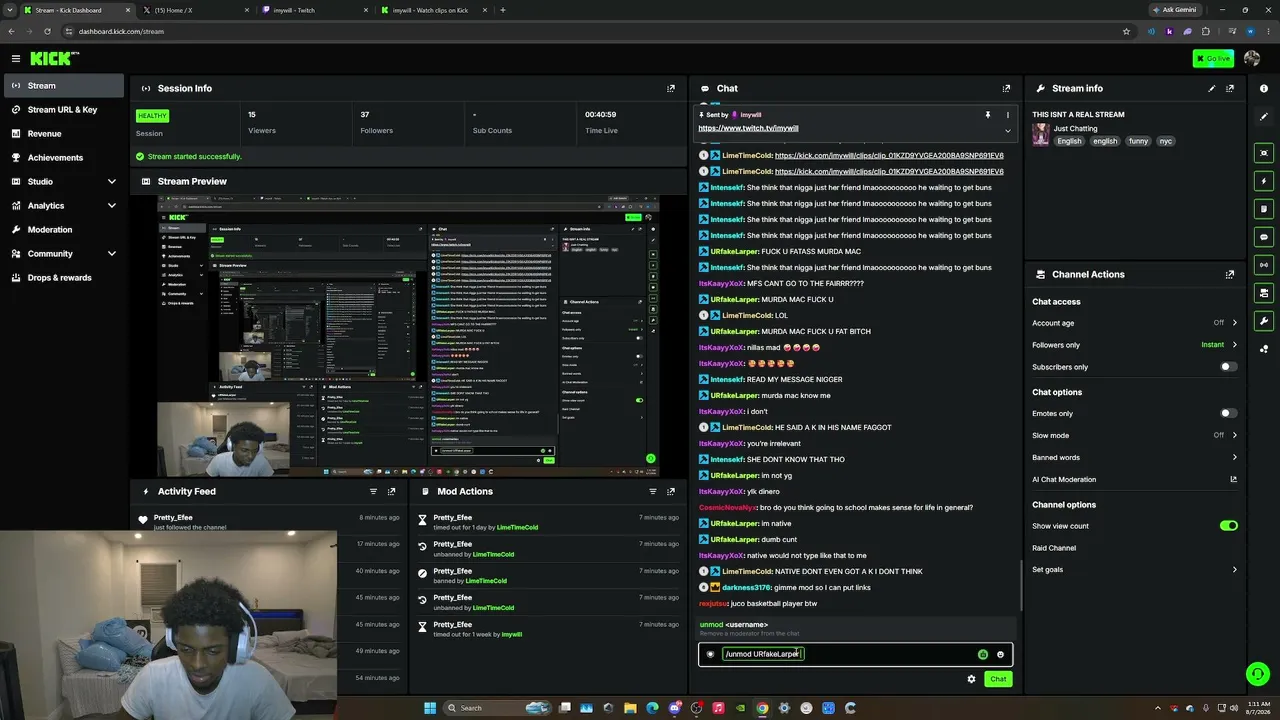Screen dimensions: 1280x720
Task: Click the green Go live button
Action: (x=1213, y=58)
